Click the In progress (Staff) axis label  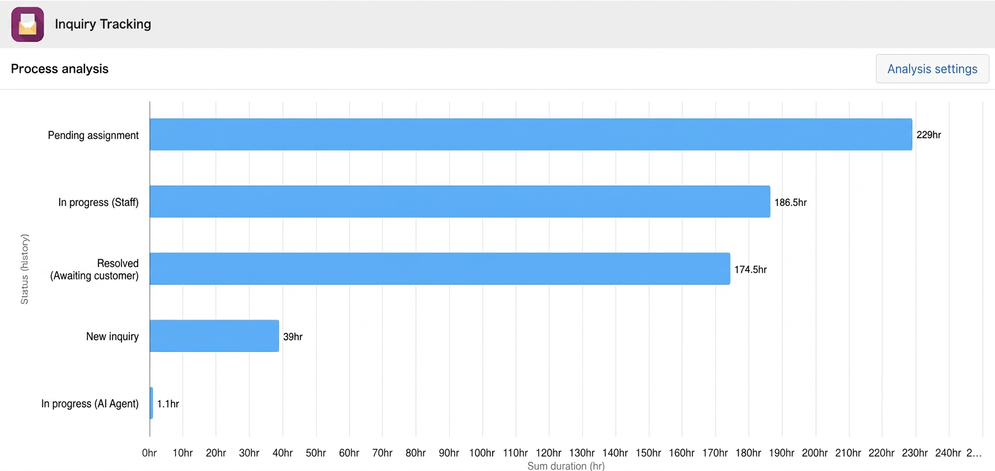[x=98, y=202]
